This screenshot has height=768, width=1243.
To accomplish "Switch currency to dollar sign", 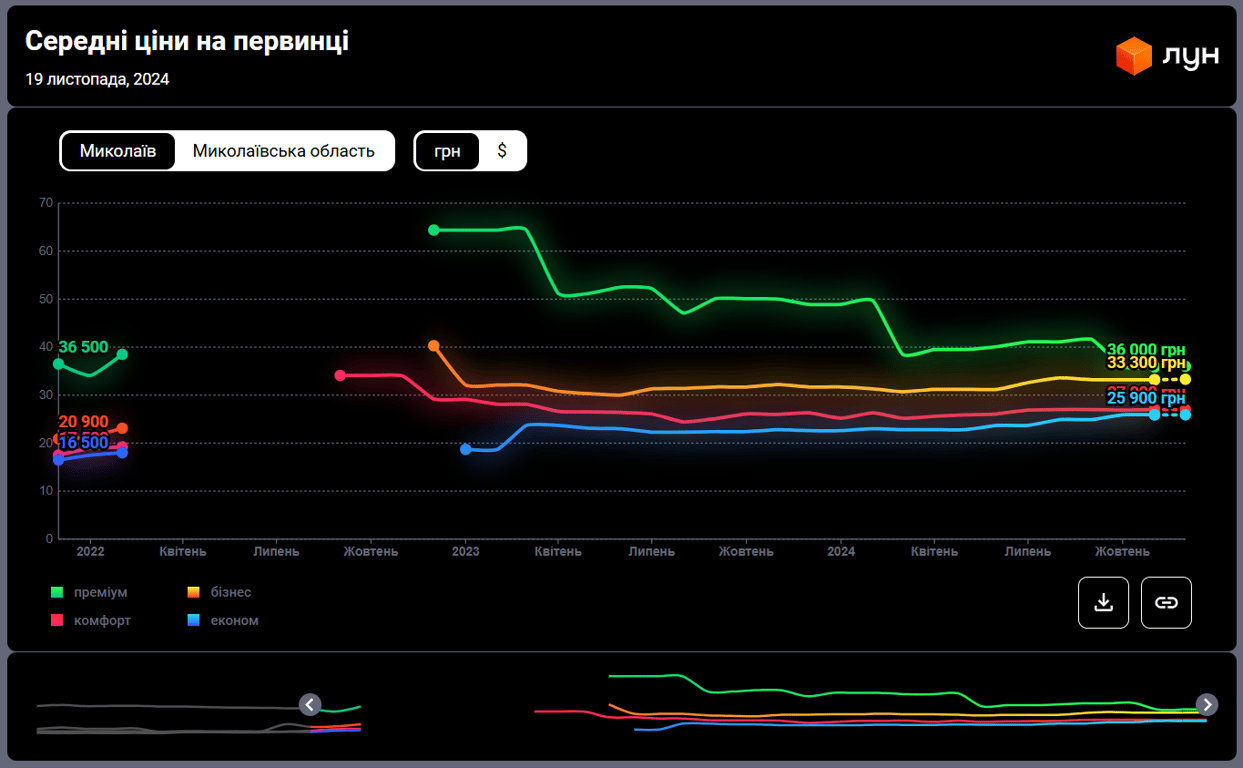I will (x=502, y=151).
